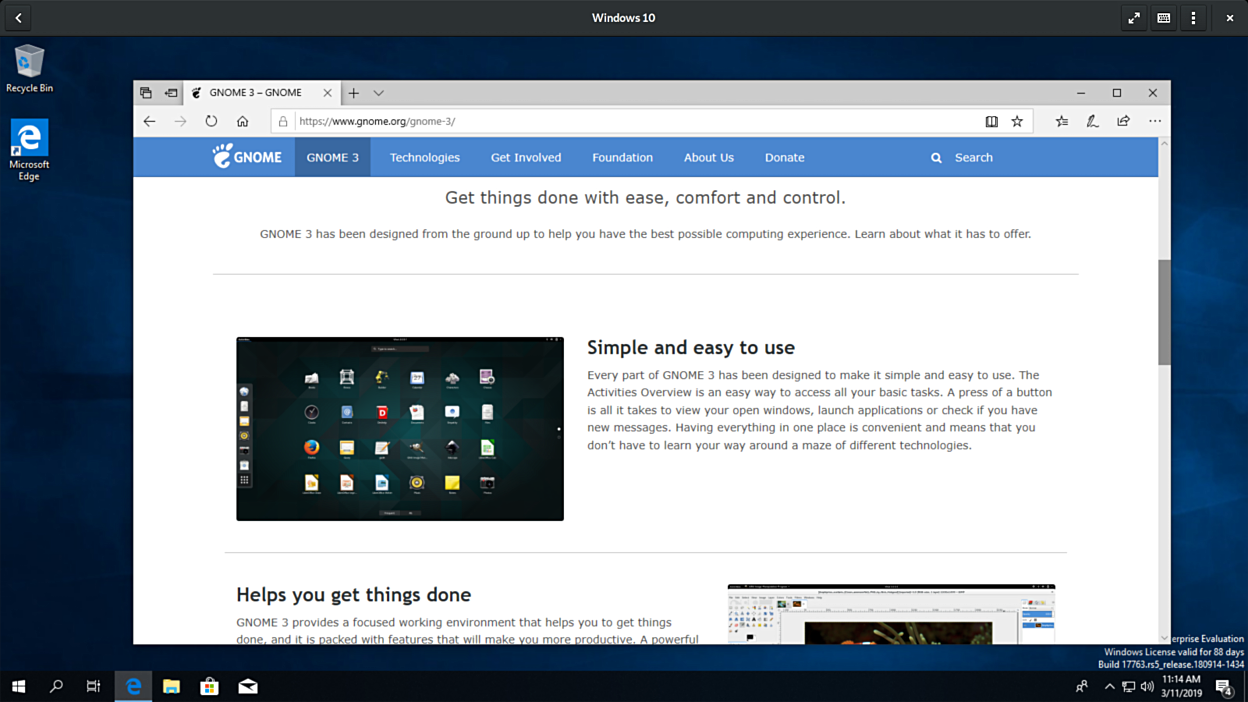Click the Donate link
Screen dimensions: 1248x702
[x=784, y=158]
